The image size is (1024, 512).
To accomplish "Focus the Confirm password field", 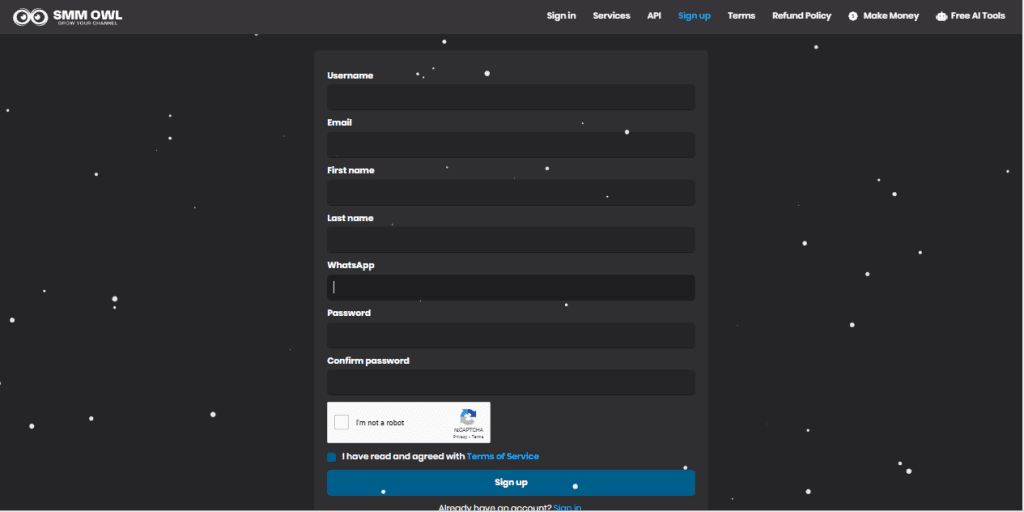I will 510,383.
